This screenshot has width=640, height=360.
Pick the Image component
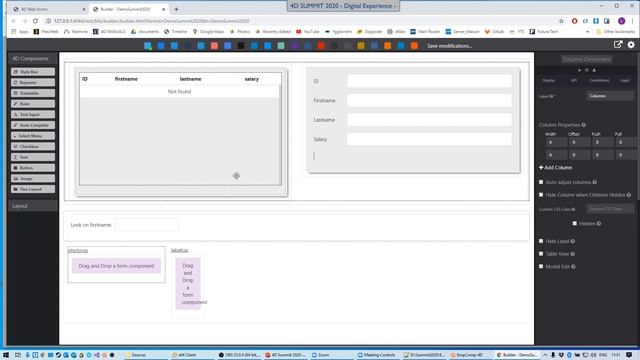(33, 178)
